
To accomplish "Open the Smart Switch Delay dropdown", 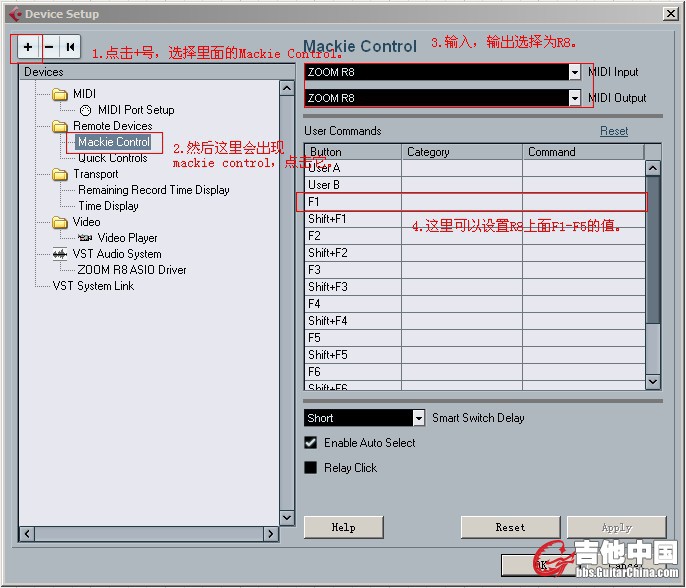I will 418,418.
